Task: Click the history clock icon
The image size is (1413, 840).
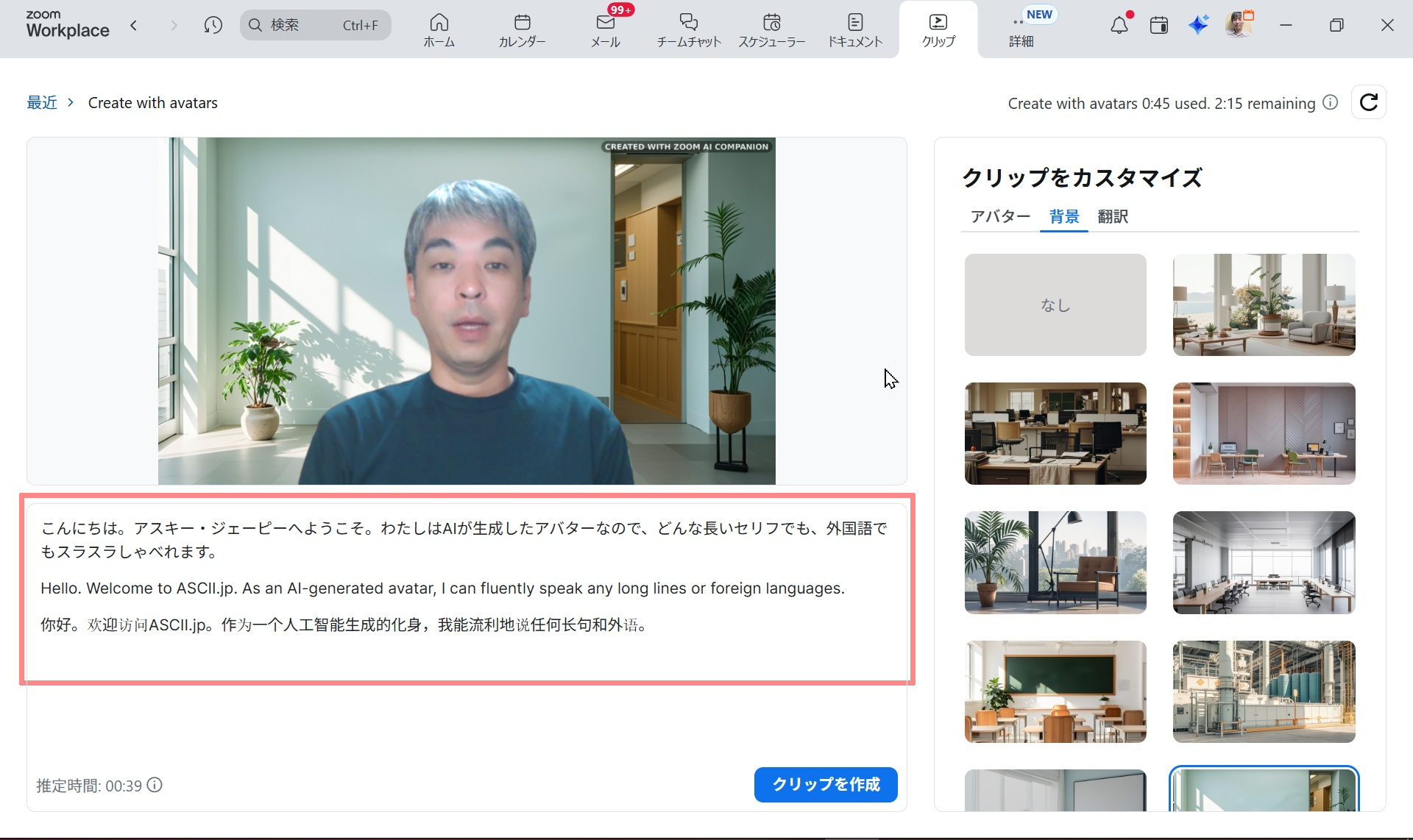Action: click(x=213, y=26)
